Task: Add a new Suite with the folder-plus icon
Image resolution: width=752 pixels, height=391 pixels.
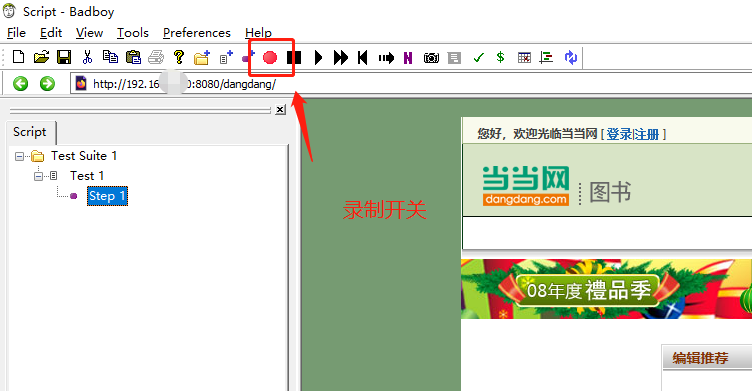Action: click(x=202, y=57)
